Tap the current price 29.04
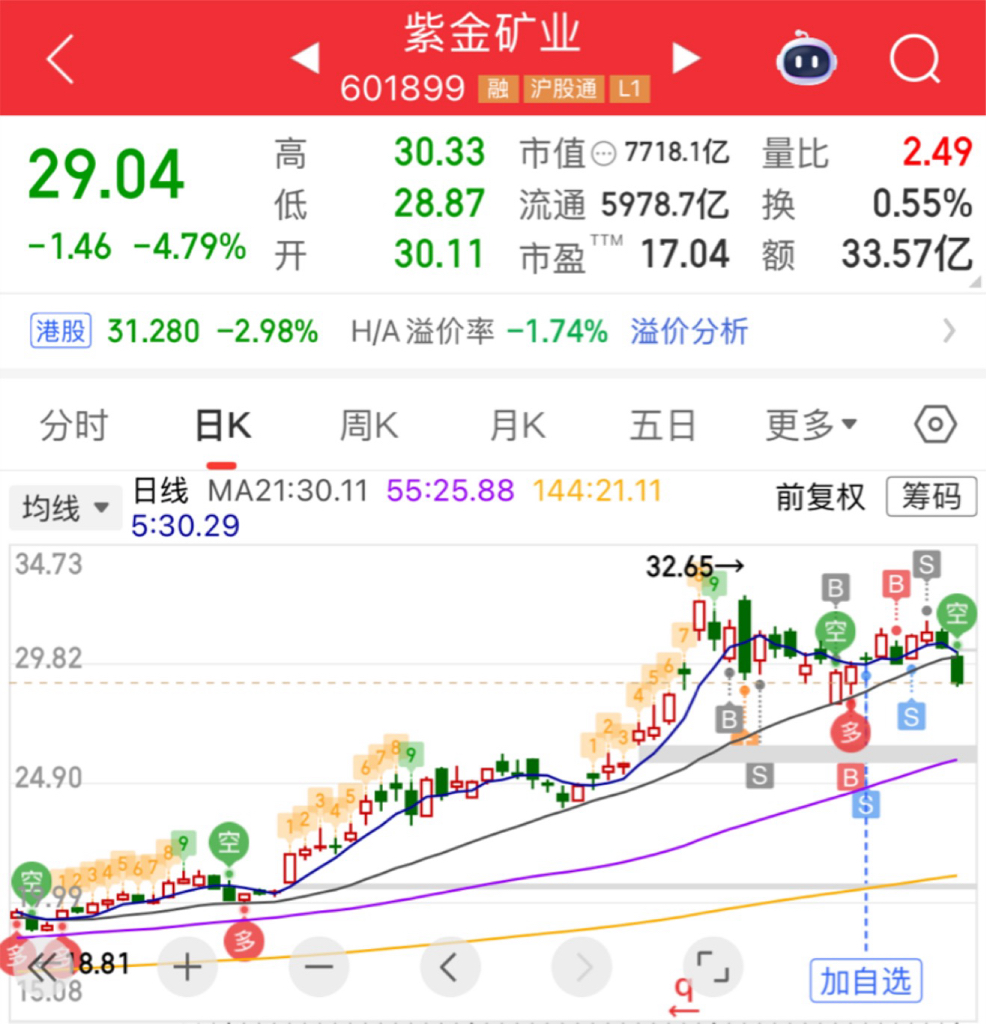Viewport: 986px width, 1024px height. tap(106, 174)
